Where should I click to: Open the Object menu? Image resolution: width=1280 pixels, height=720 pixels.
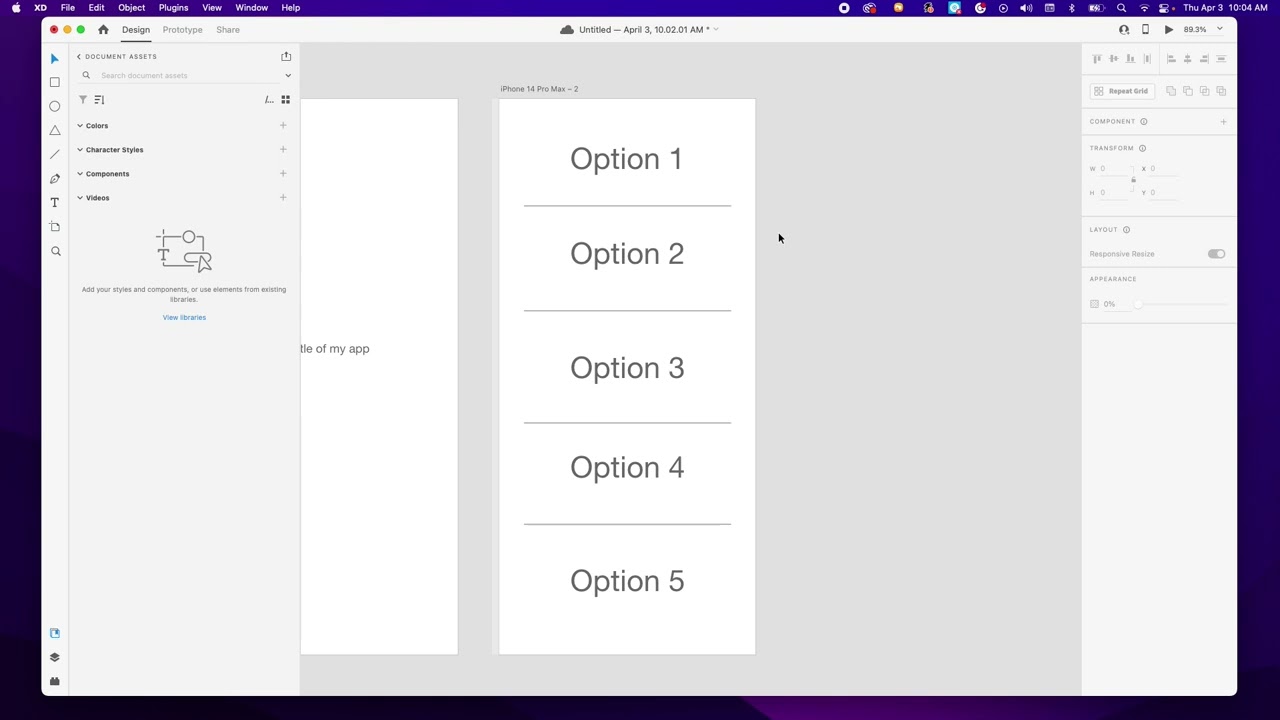(x=132, y=8)
